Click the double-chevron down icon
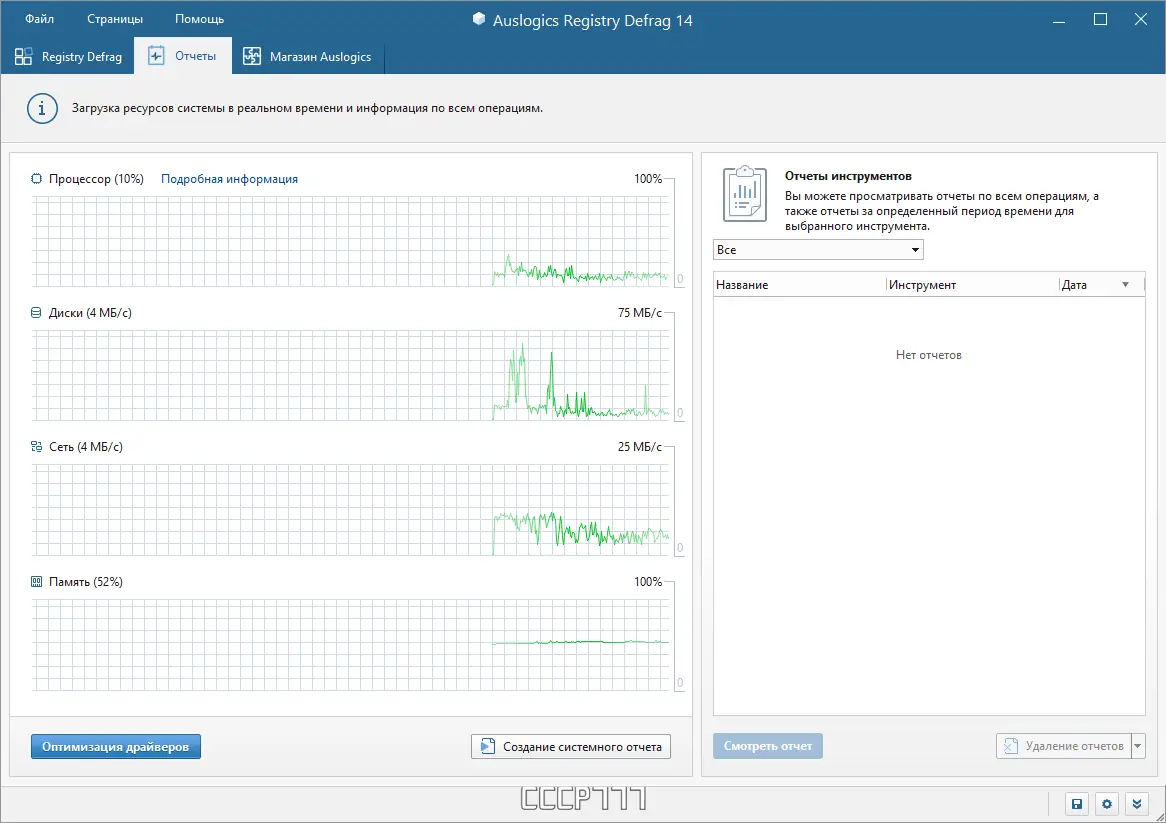This screenshot has height=823, width=1166. click(x=1137, y=804)
